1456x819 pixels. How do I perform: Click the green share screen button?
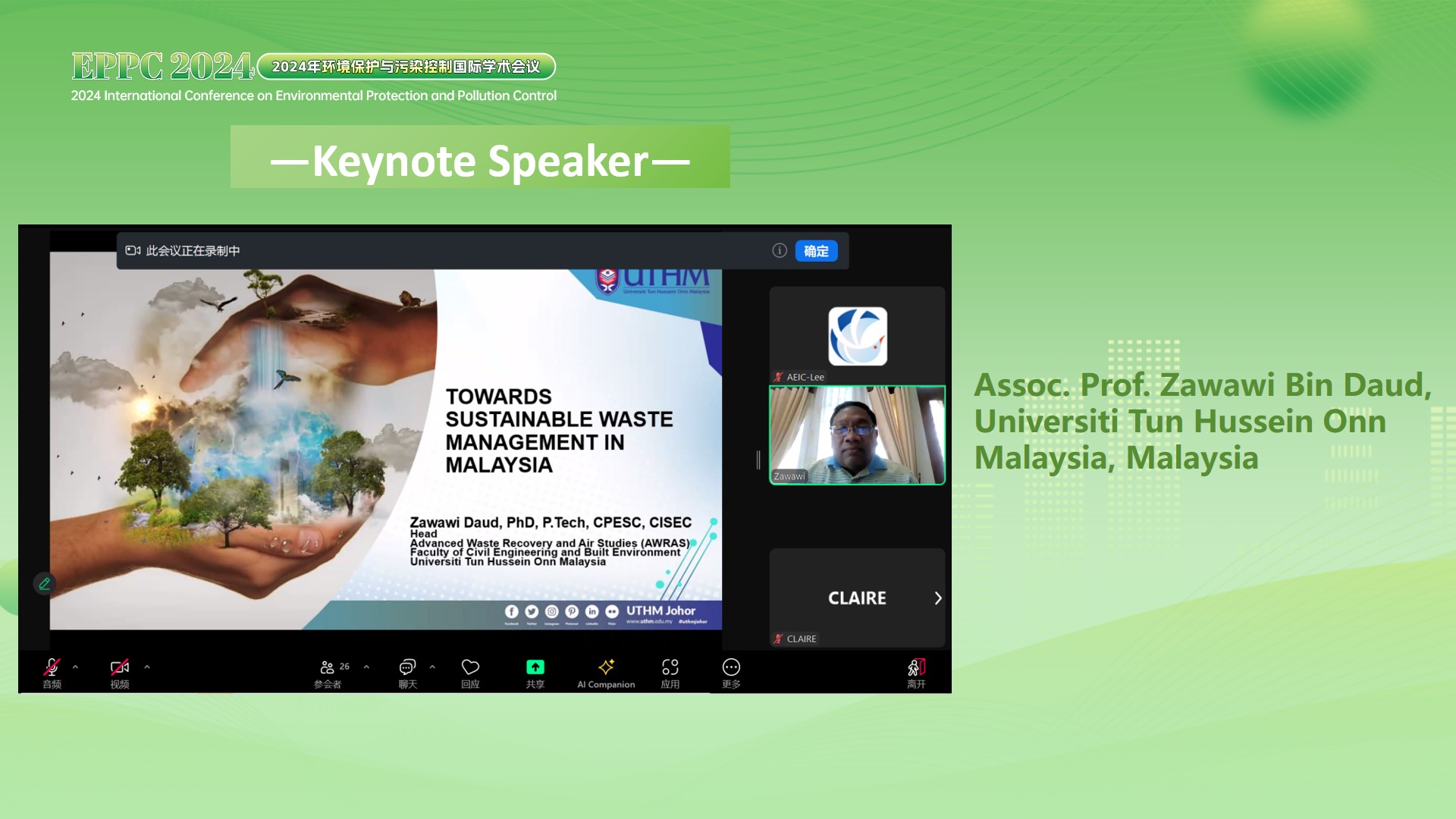pos(535,673)
